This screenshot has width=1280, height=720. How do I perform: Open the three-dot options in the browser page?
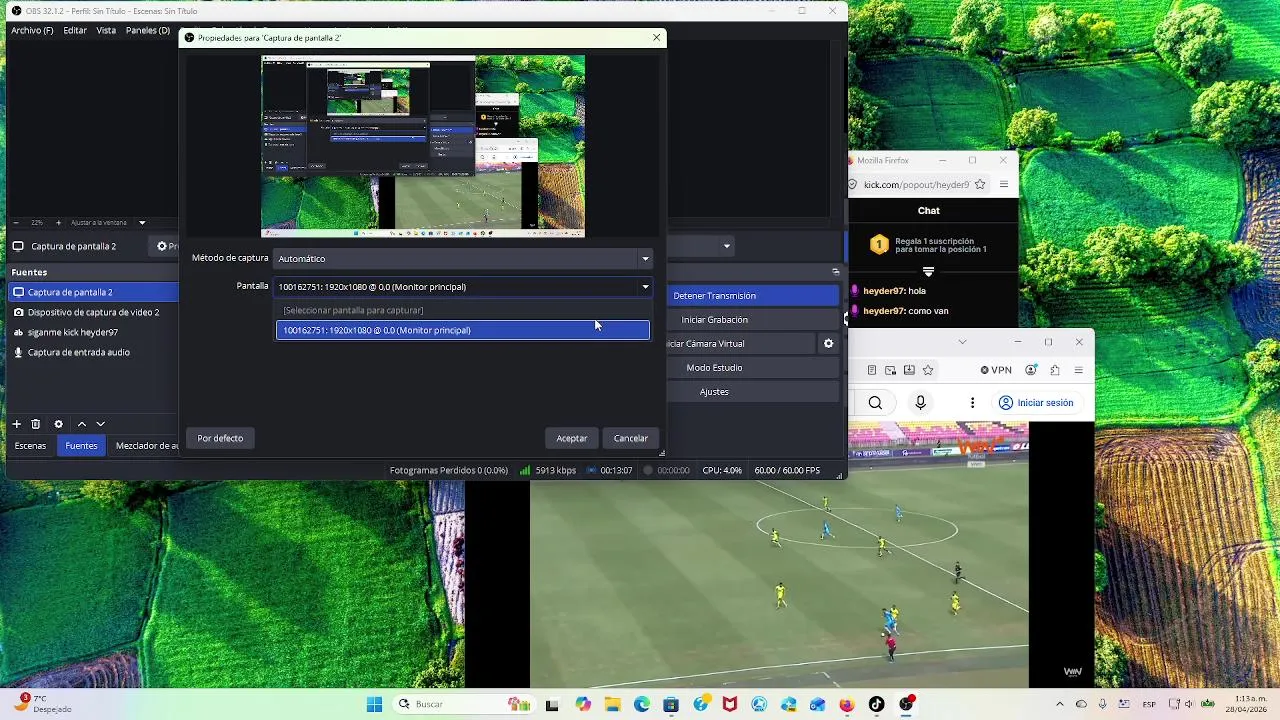[x=972, y=403]
